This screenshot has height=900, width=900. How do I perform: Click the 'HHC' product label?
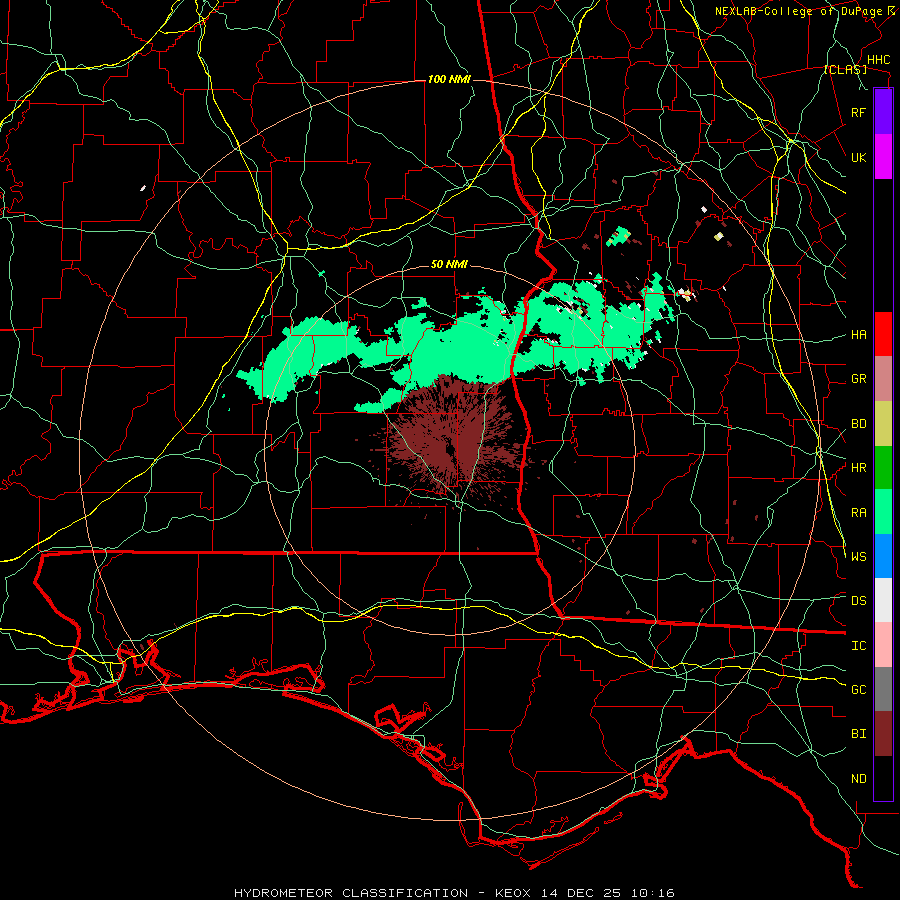878,60
